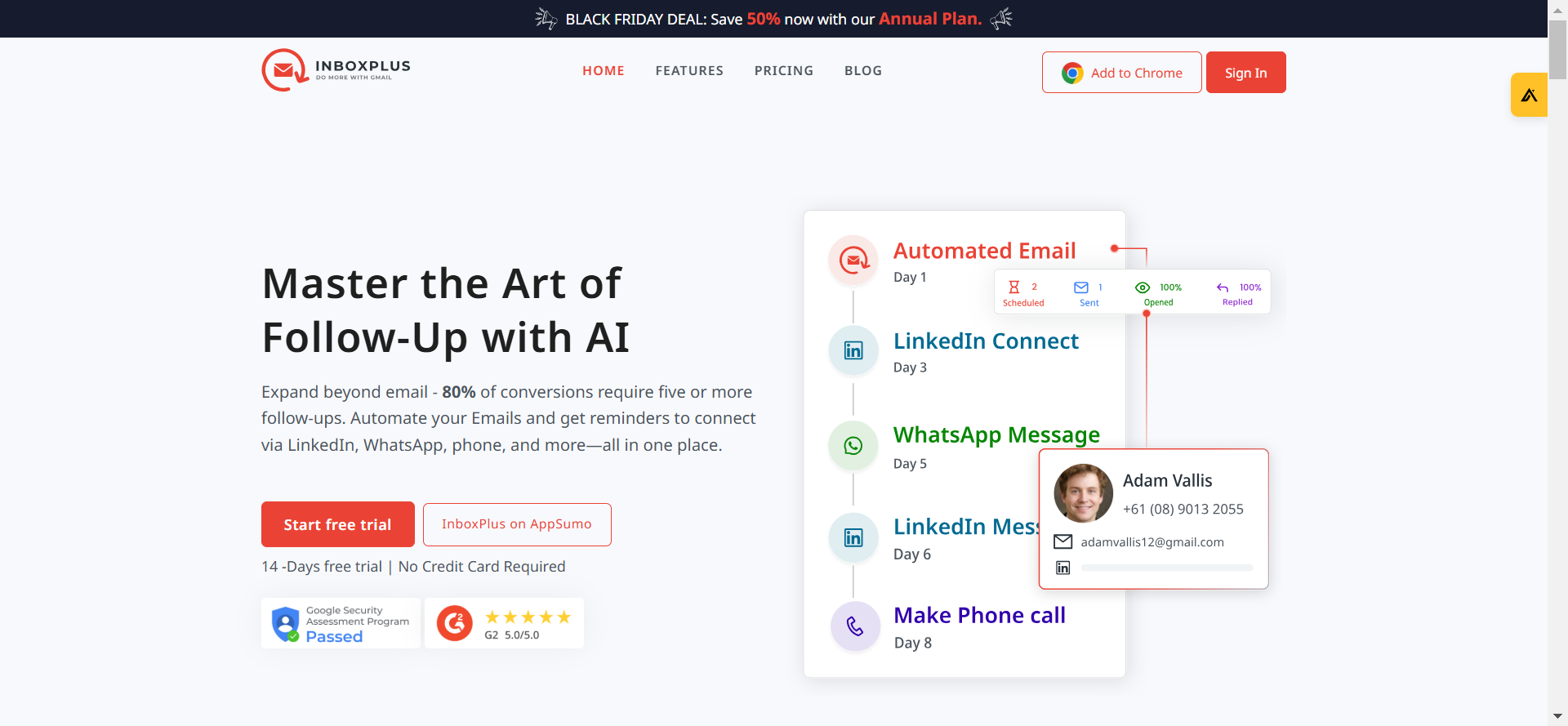Select the Automated Email step icon
The height and width of the screenshot is (726, 1568).
coord(853,261)
